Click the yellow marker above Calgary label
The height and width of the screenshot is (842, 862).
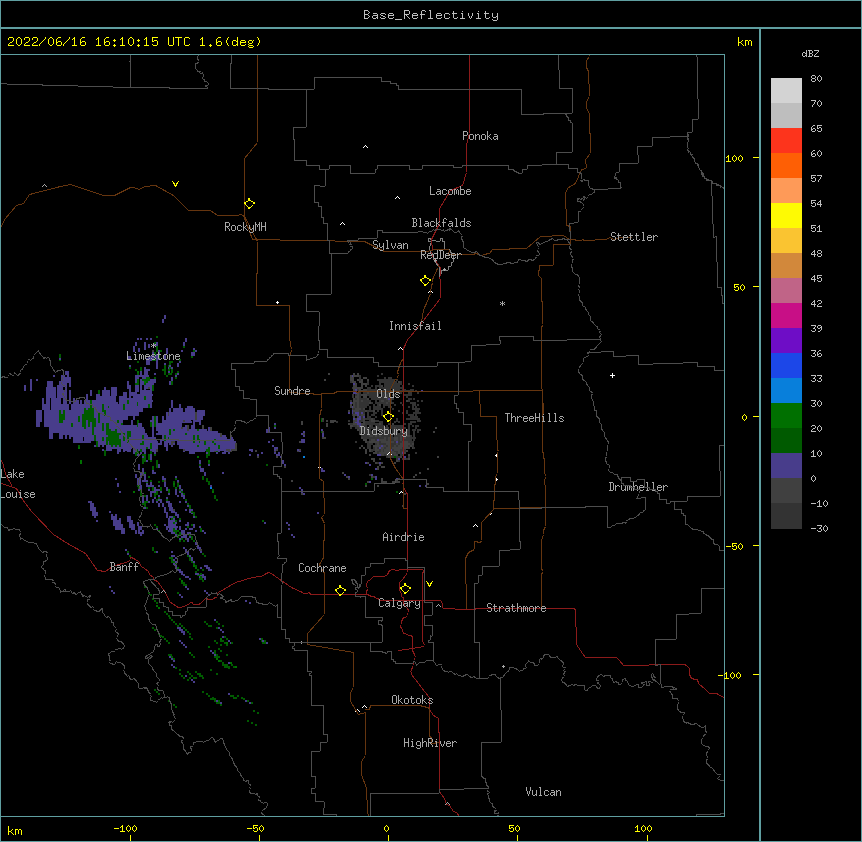405,589
